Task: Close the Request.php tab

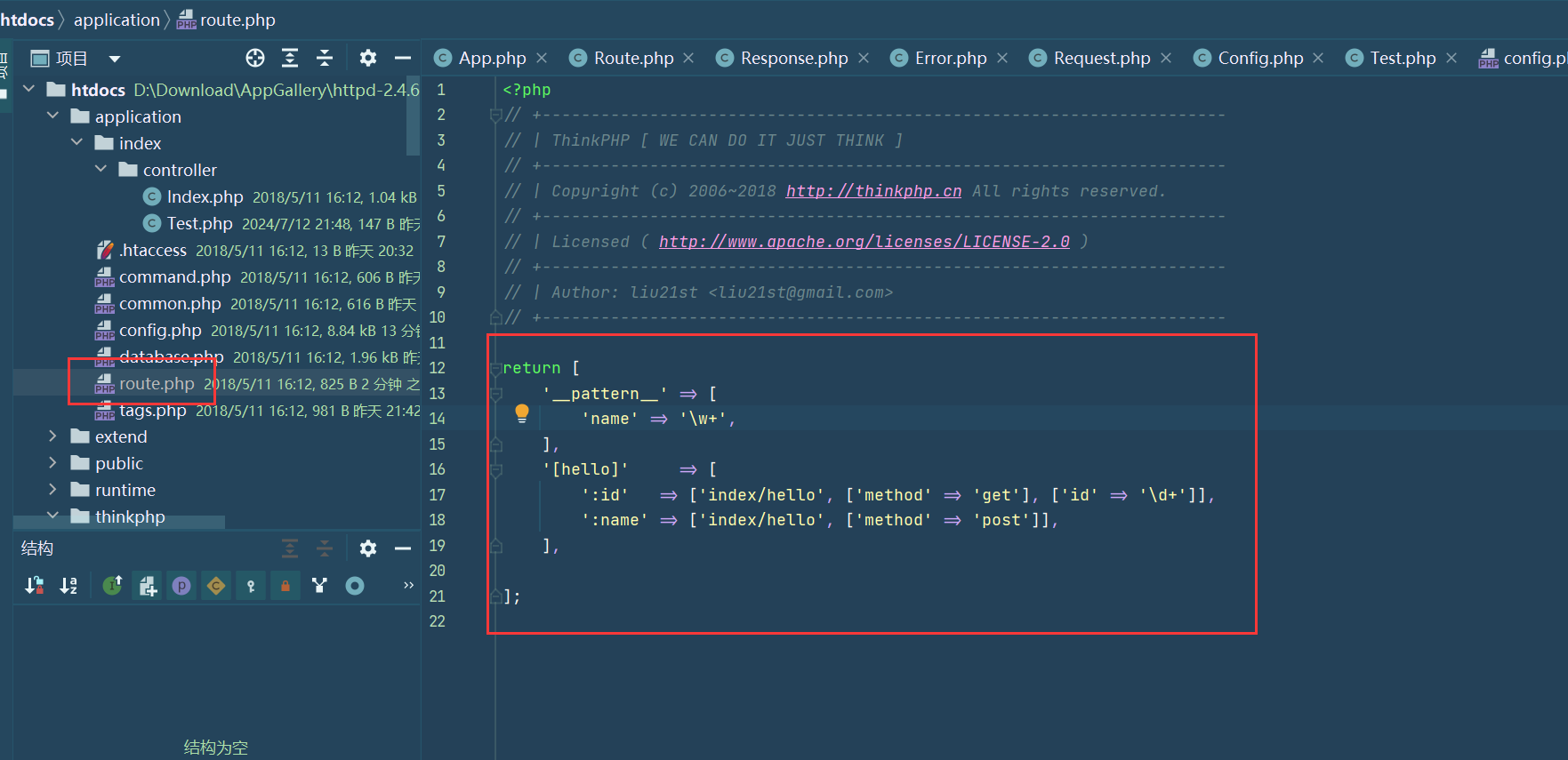Action: (1166, 58)
